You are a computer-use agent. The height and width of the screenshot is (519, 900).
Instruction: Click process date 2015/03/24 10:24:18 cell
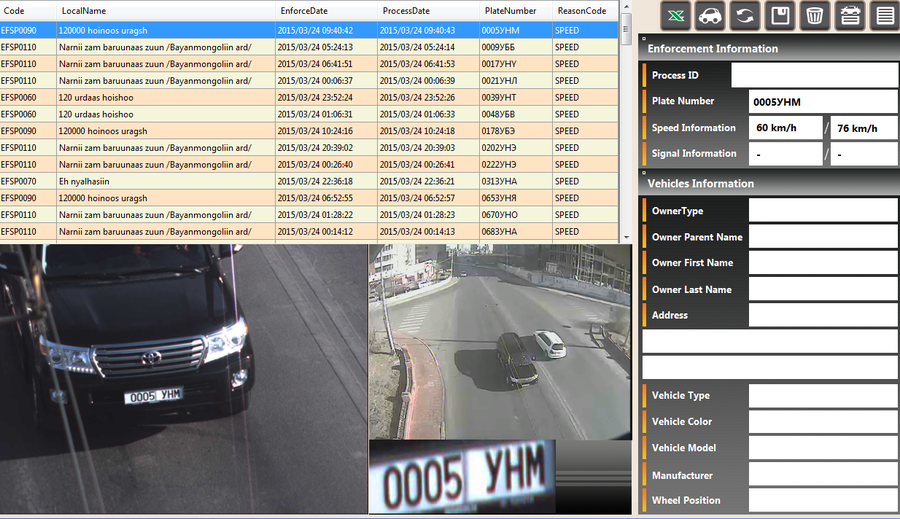pyautogui.click(x=428, y=131)
